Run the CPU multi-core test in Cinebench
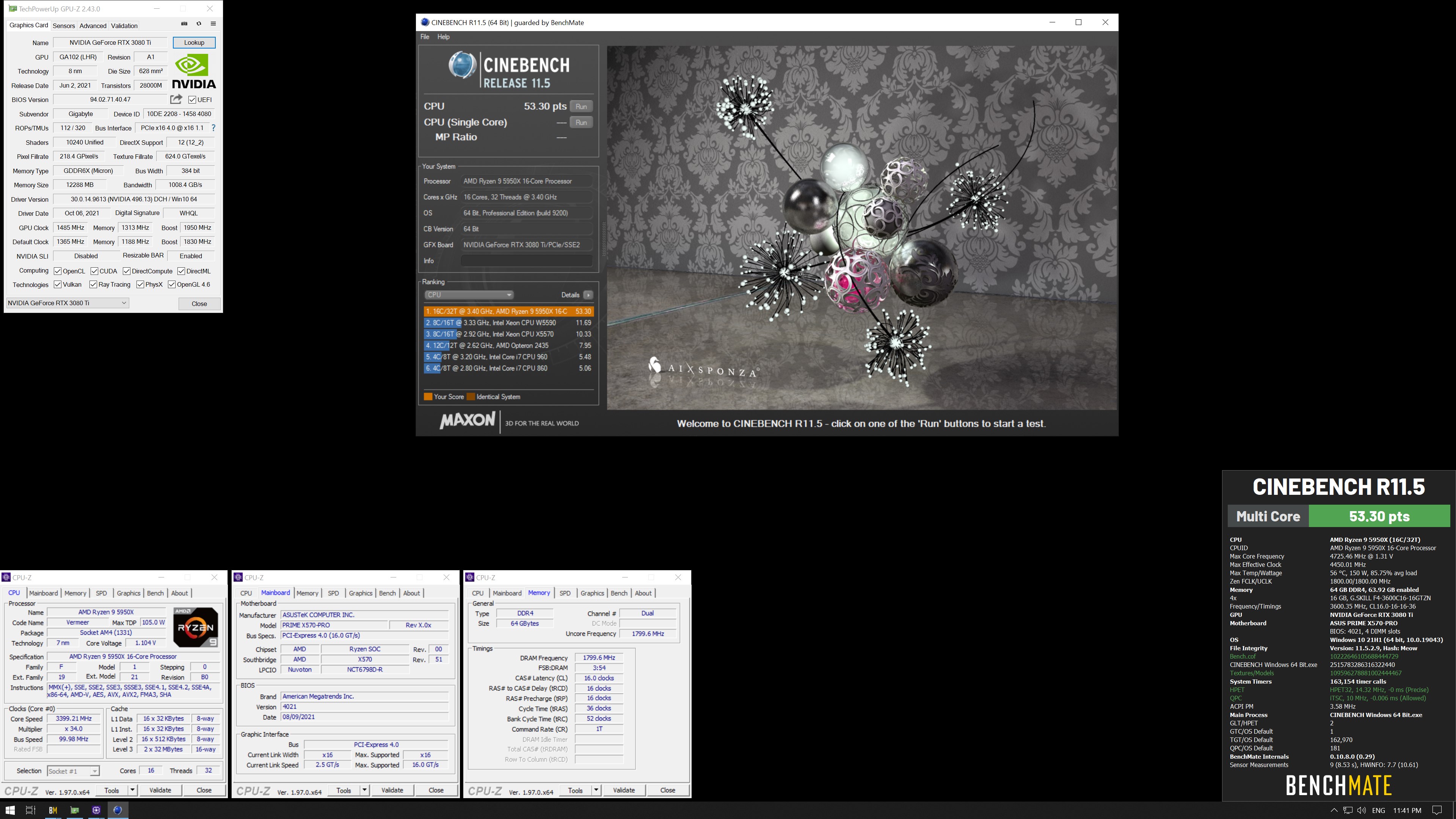Image resolution: width=1456 pixels, height=819 pixels. (x=581, y=107)
